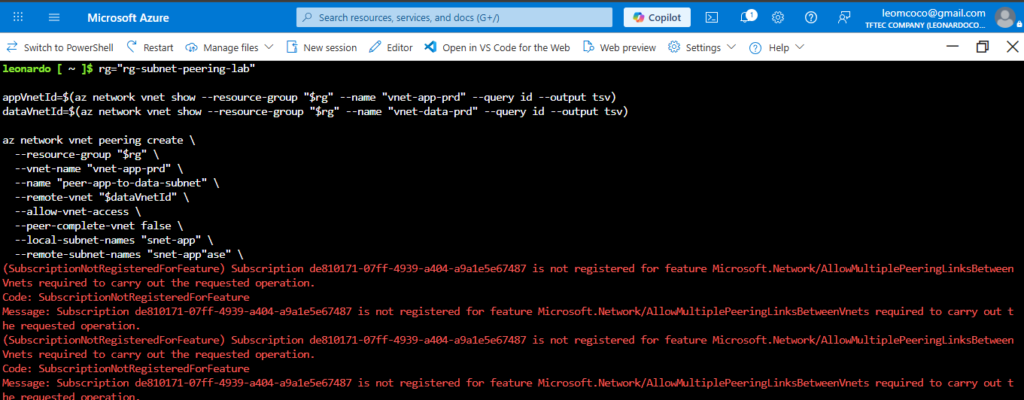Screen dimensions: 1024x400
Task: Open the leomcoco@gmail.com account menu
Action: tap(925, 18)
